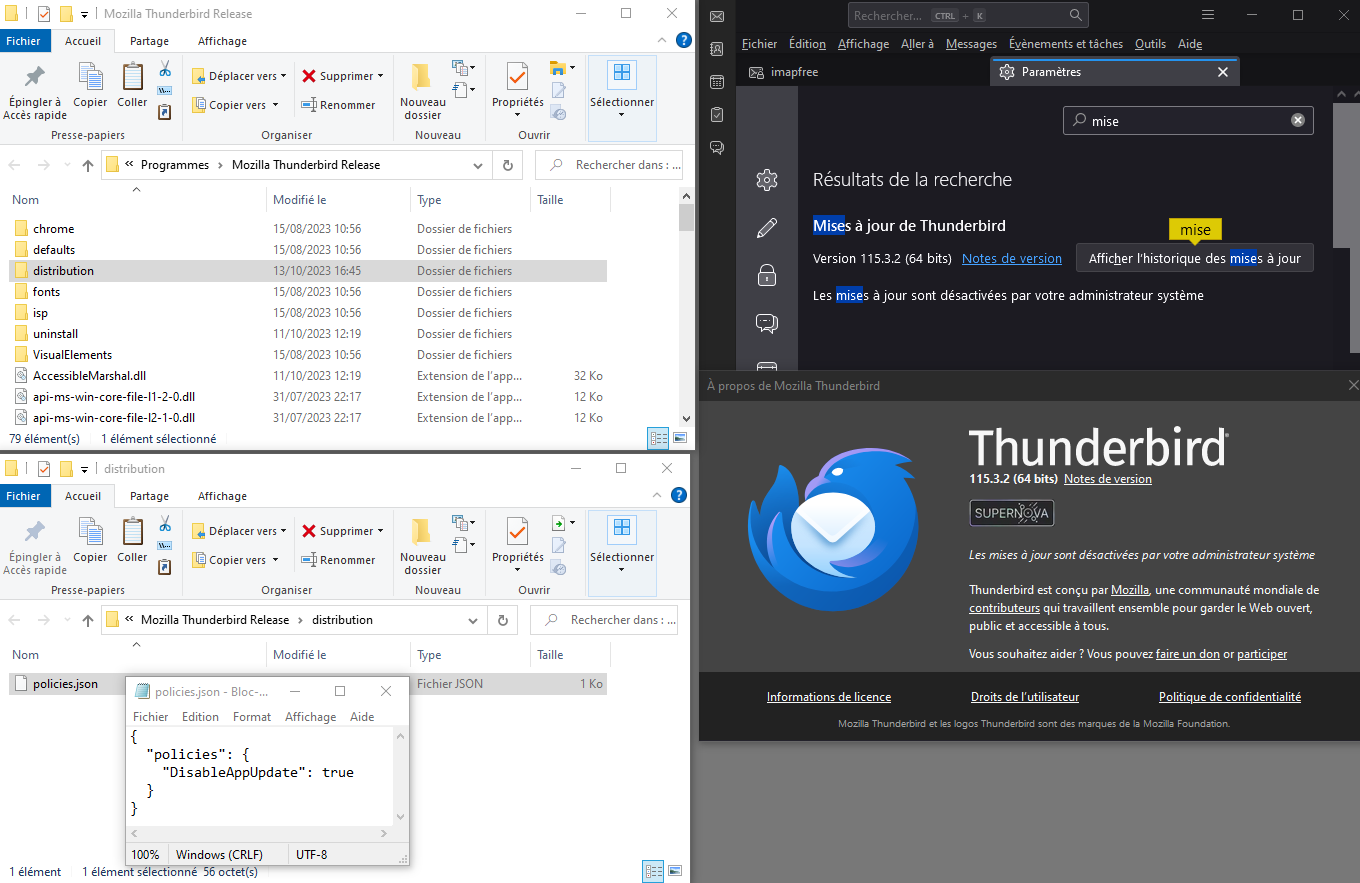Open Notes de version link in Paramètres
1360x883 pixels.
pos(1012,258)
